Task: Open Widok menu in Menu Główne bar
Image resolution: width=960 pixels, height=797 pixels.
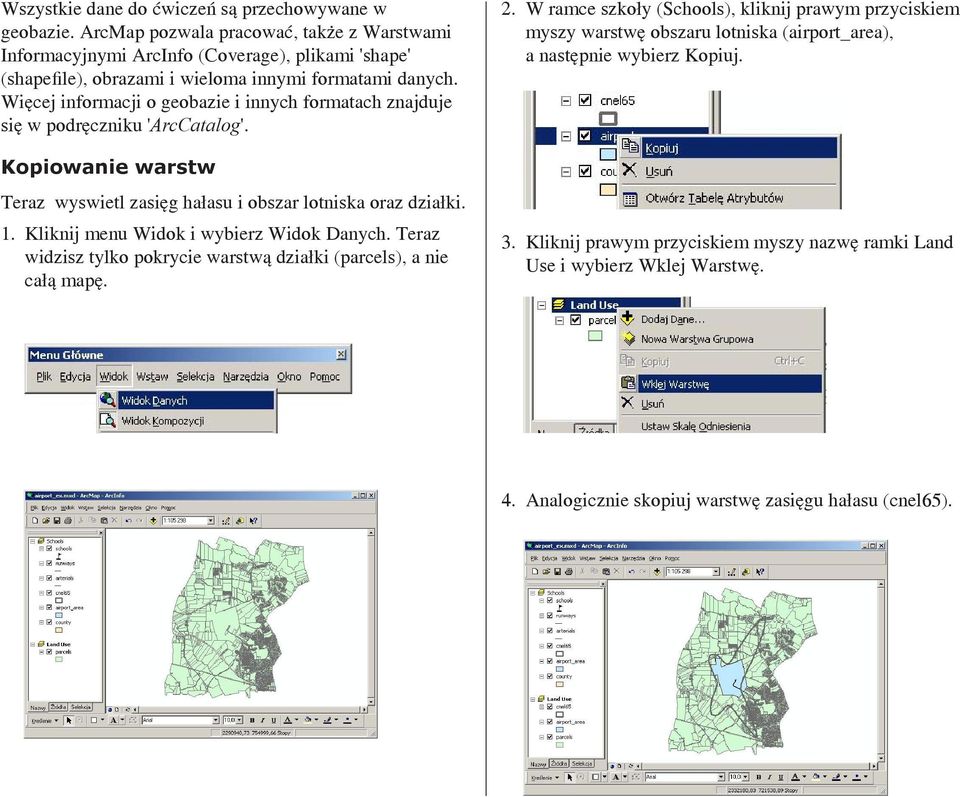Action: tap(114, 376)
